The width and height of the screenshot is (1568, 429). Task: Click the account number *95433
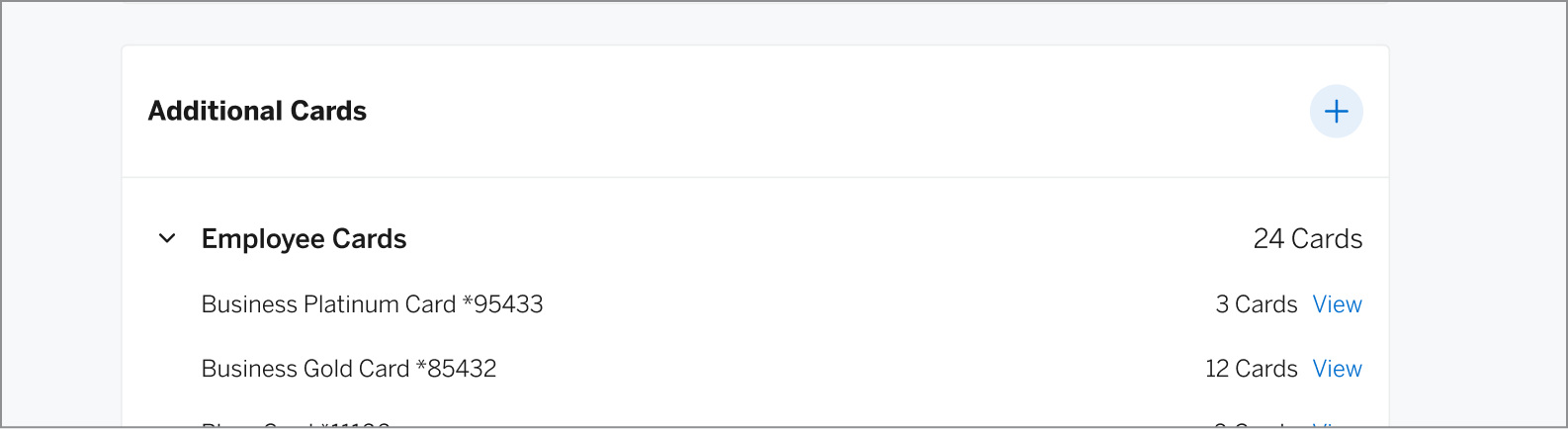tap(503, 304)
